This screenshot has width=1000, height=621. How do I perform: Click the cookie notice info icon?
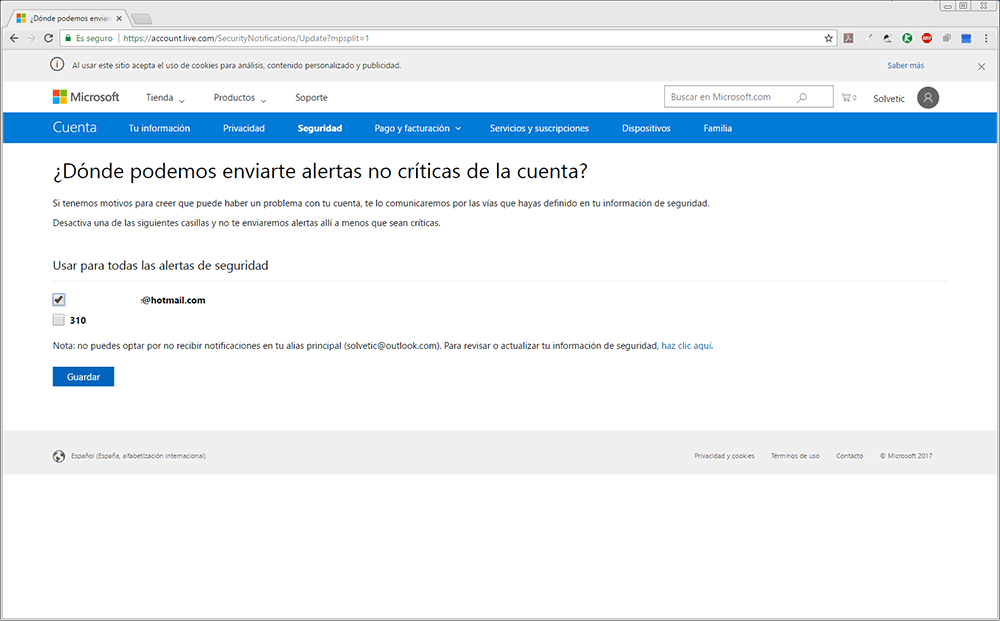click(57, 64)
